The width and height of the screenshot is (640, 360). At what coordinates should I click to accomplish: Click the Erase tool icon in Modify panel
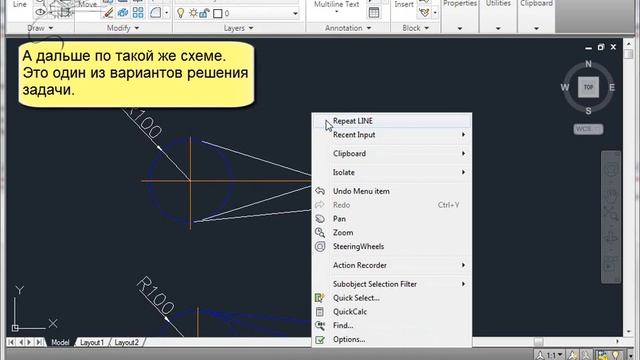(x=108, y=13)
